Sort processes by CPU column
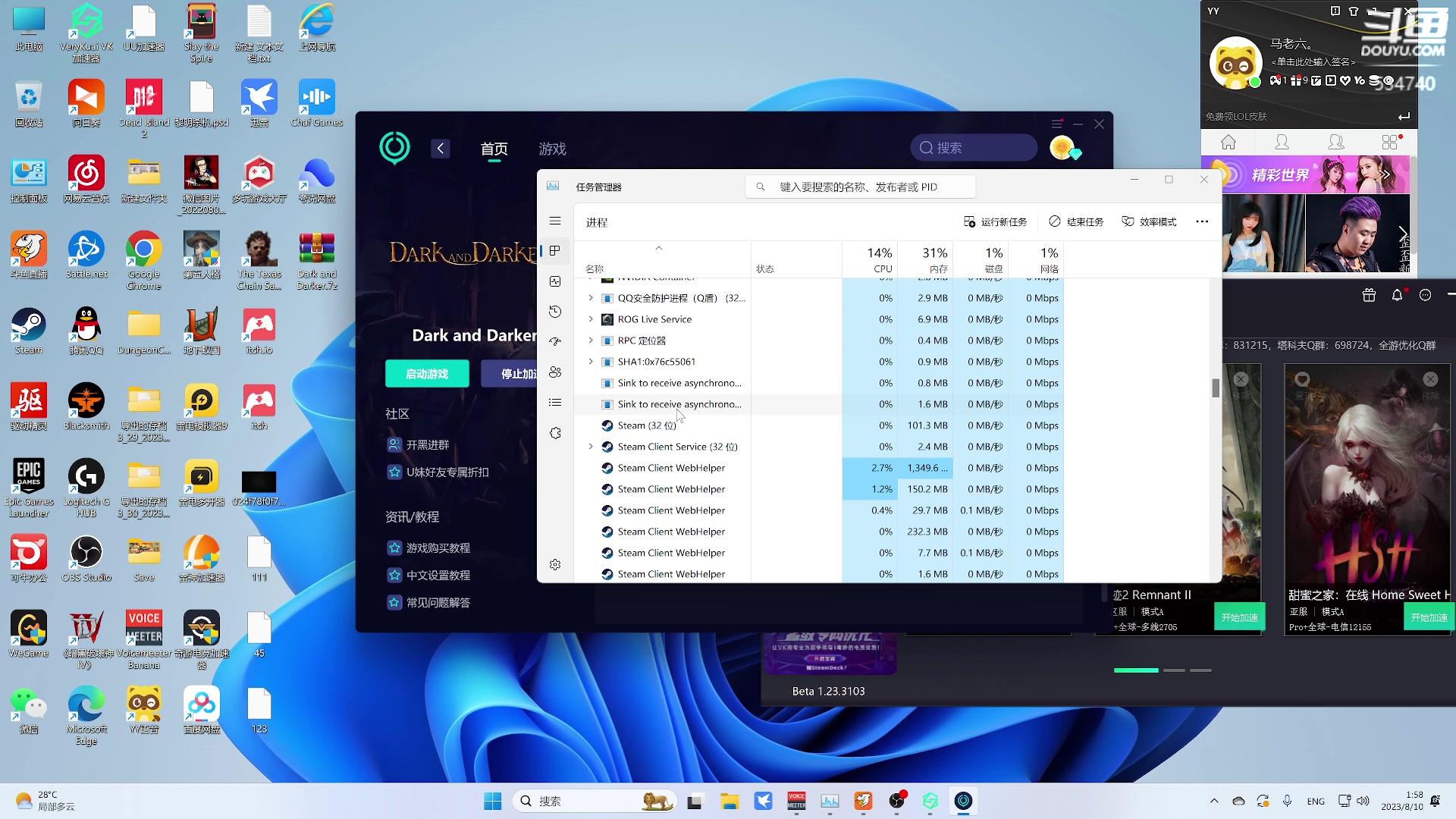Viewport: 1456px width, 819px height. (871, 259)
